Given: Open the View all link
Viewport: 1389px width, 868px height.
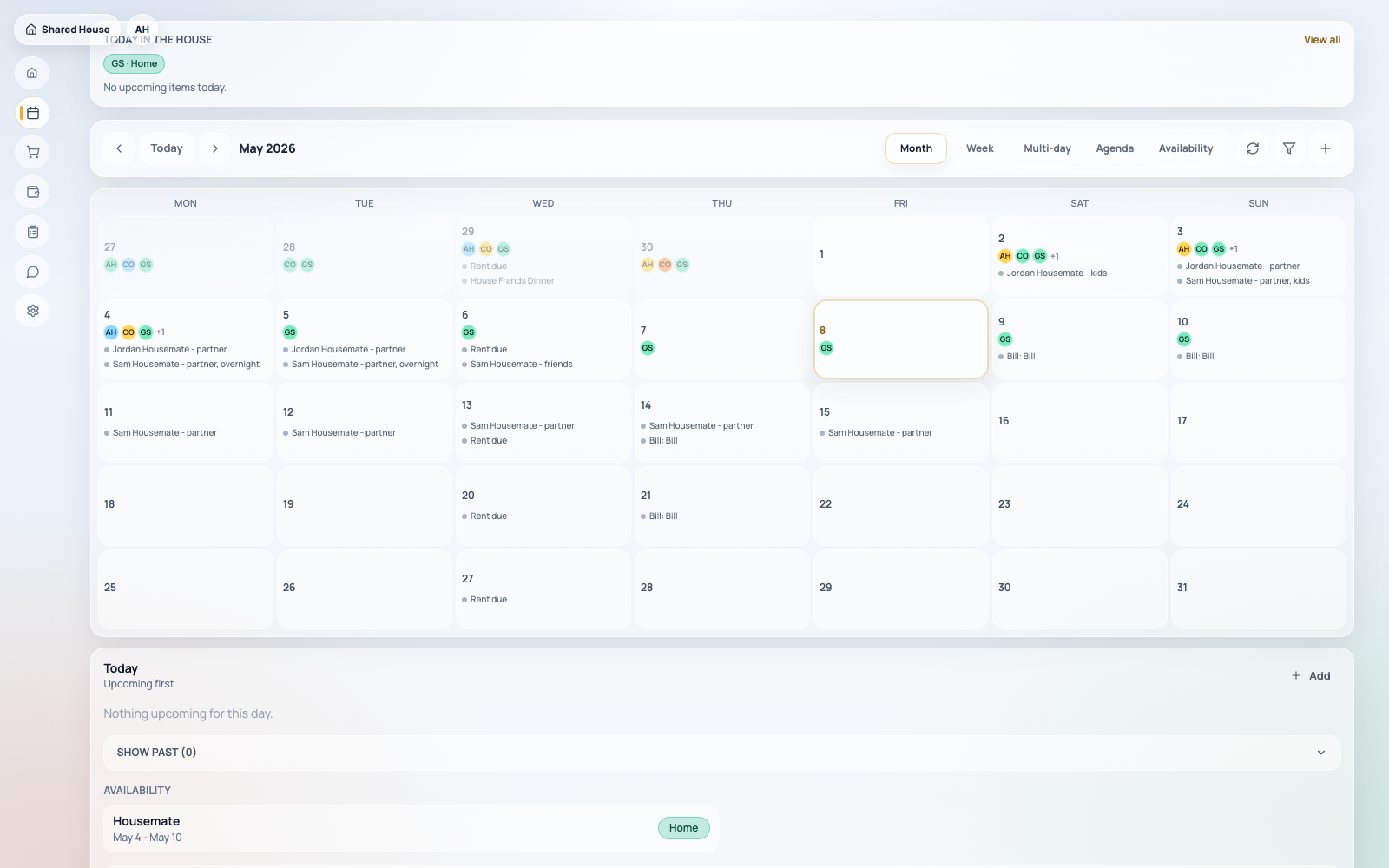Looking at the screenshot, I should (x=1322, y=40).
